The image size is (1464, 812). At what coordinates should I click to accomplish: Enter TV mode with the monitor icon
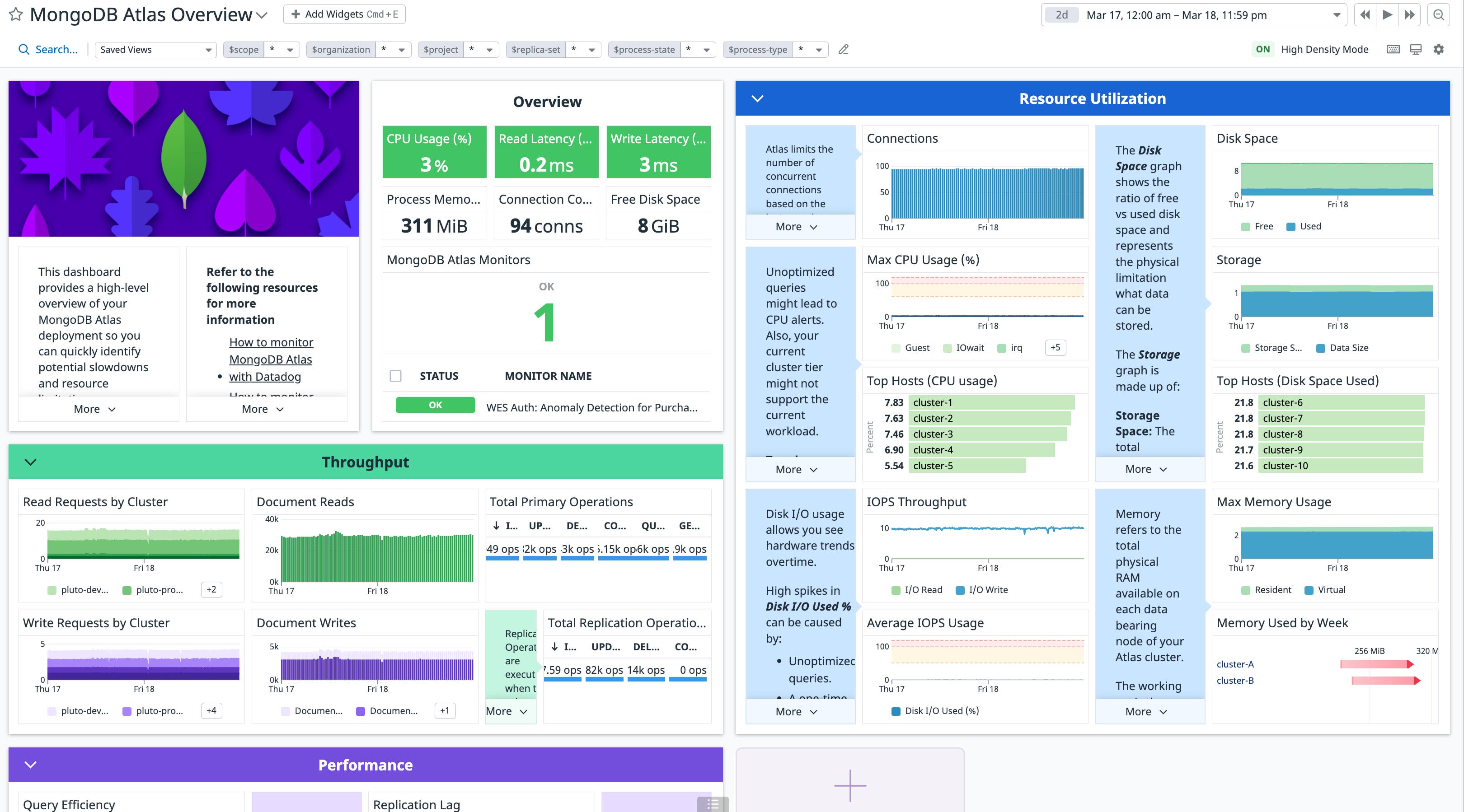point(1415,49)
